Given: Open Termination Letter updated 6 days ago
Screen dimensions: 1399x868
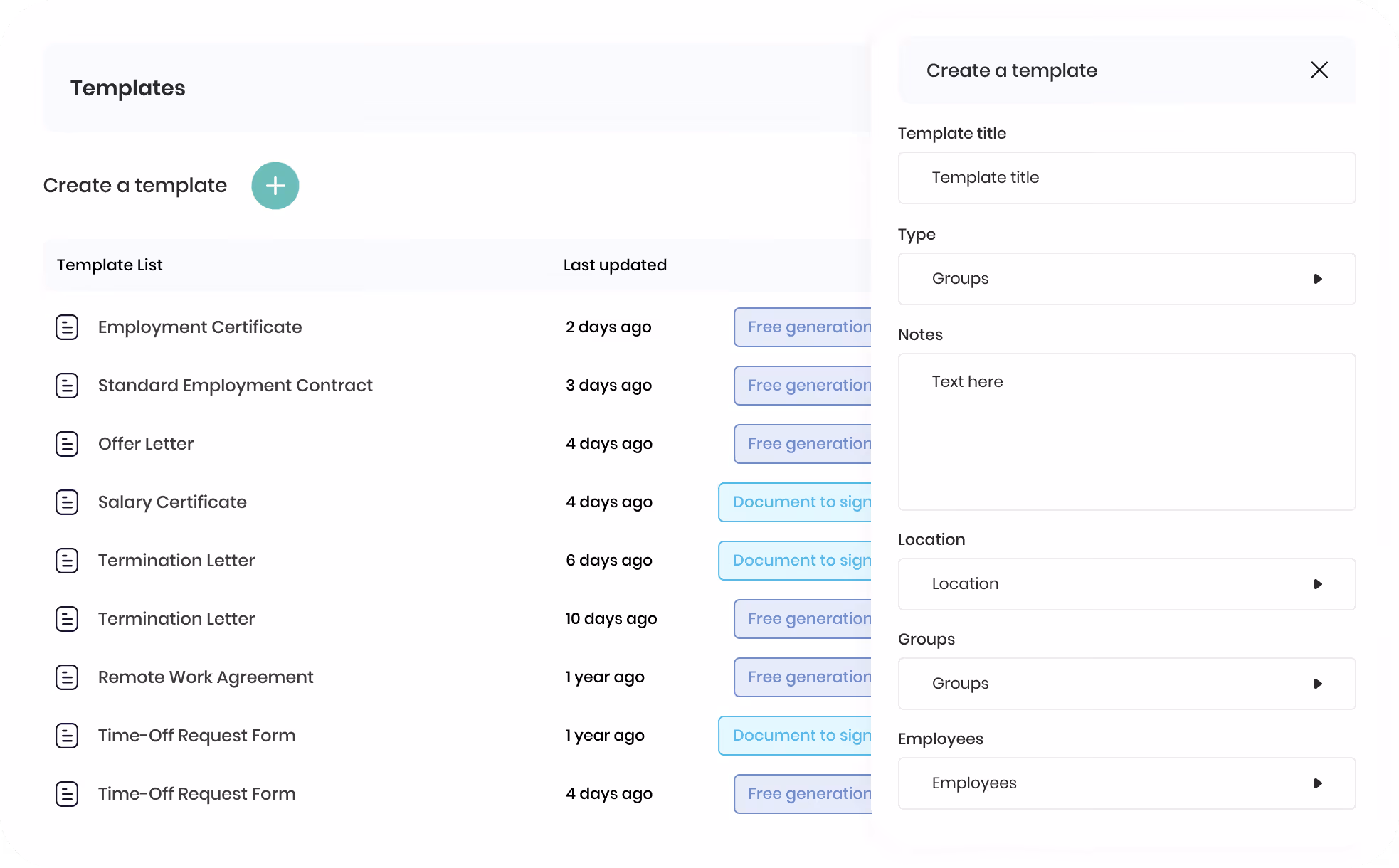Looking at the screenshot, I should click(x=176, y=561).
